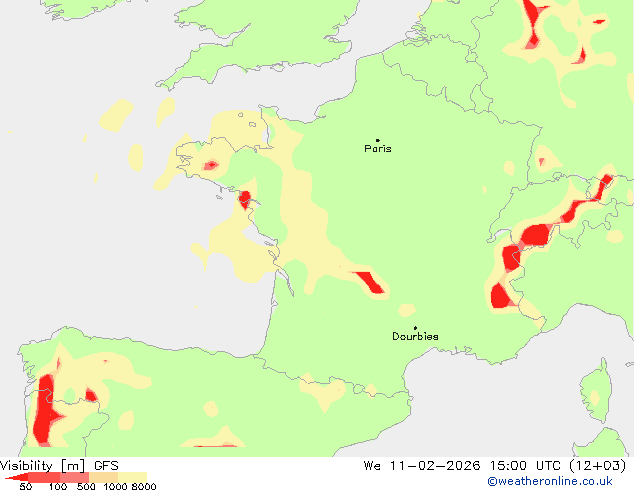
Task: Click the legend value '50'
Action: tap(25, 486)
